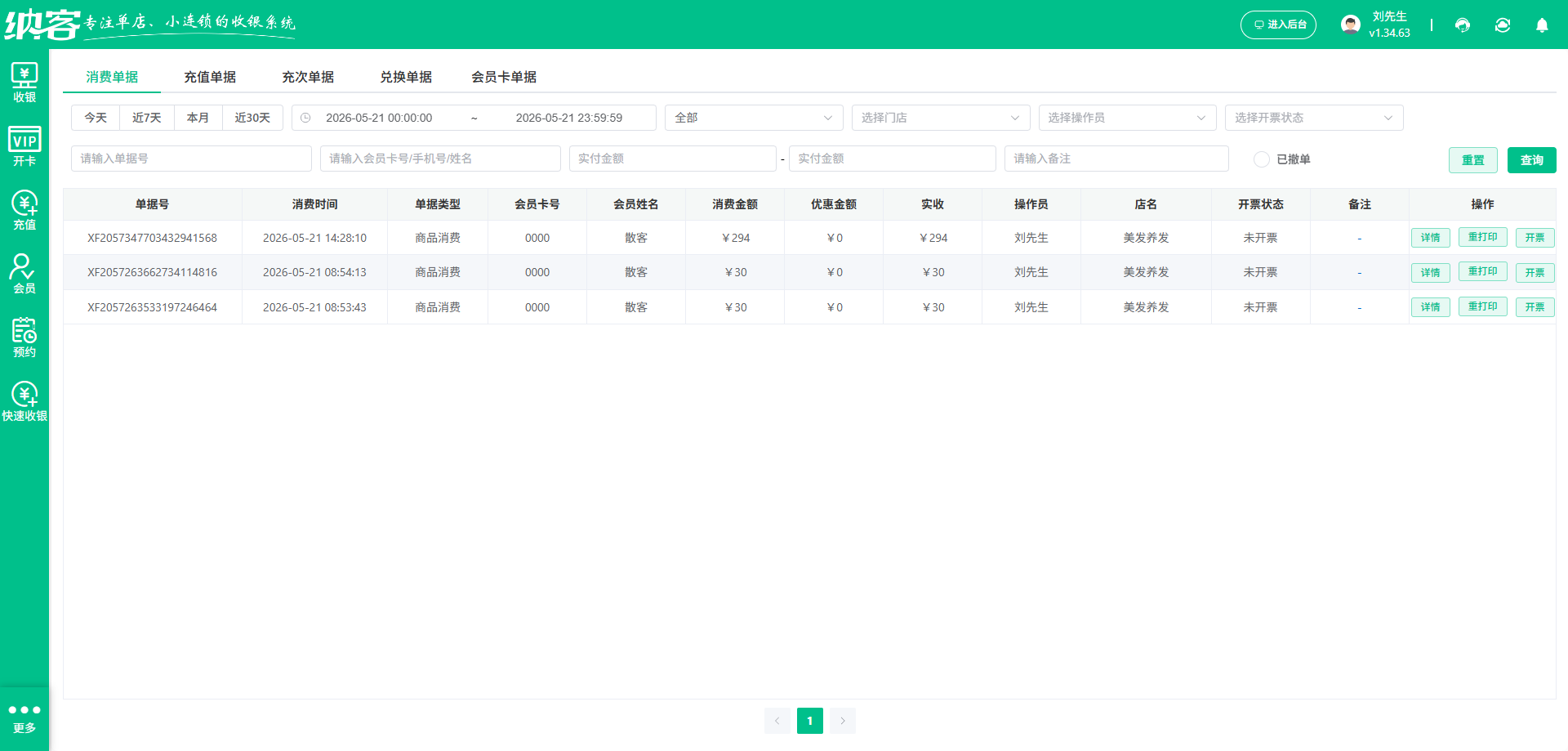Click the 重置 reset button
The image size is (1568, 751).
pos(1473,160)
